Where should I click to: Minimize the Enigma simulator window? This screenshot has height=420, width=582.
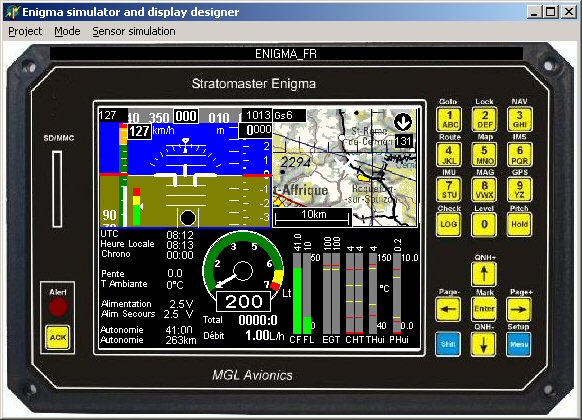tap(534, 12)
